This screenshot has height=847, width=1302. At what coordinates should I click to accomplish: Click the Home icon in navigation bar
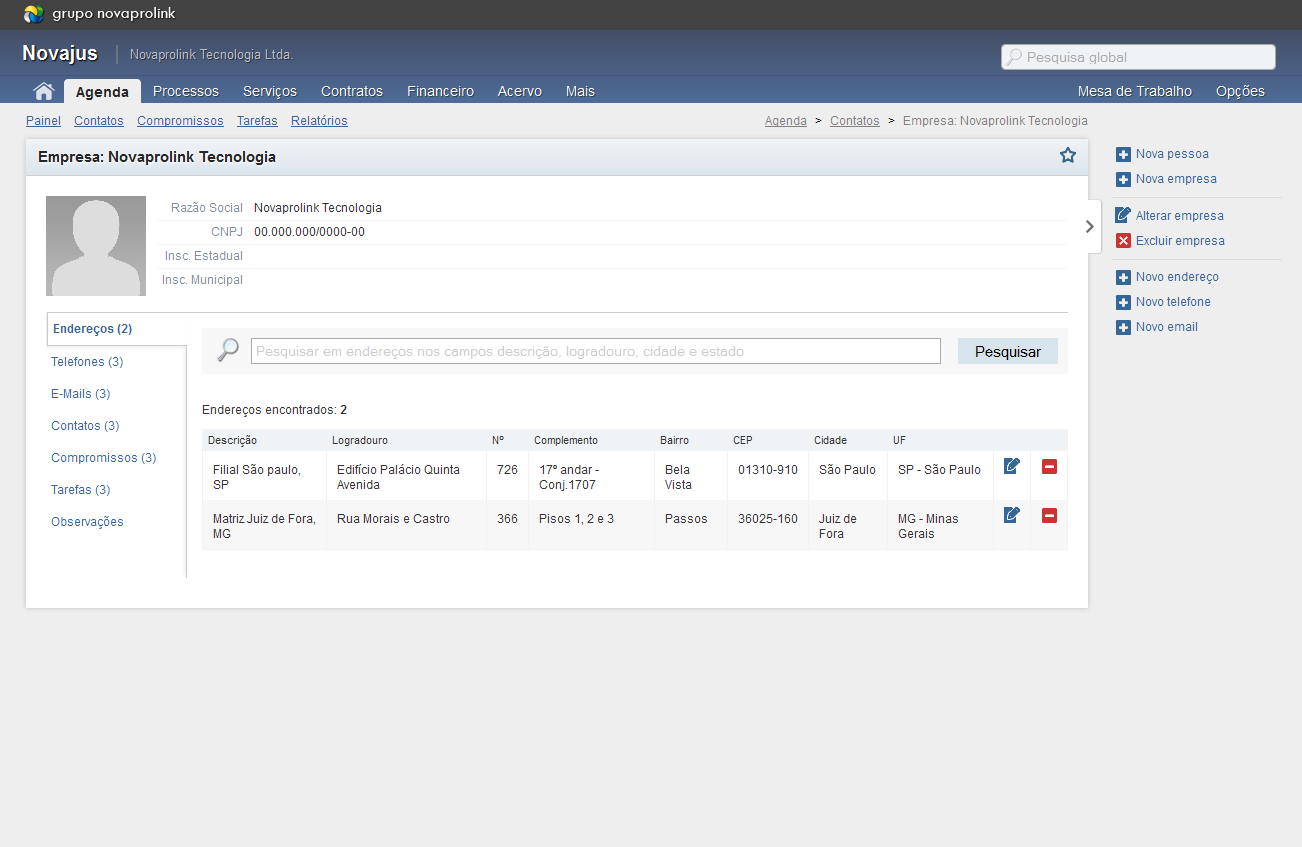[43, 91]
